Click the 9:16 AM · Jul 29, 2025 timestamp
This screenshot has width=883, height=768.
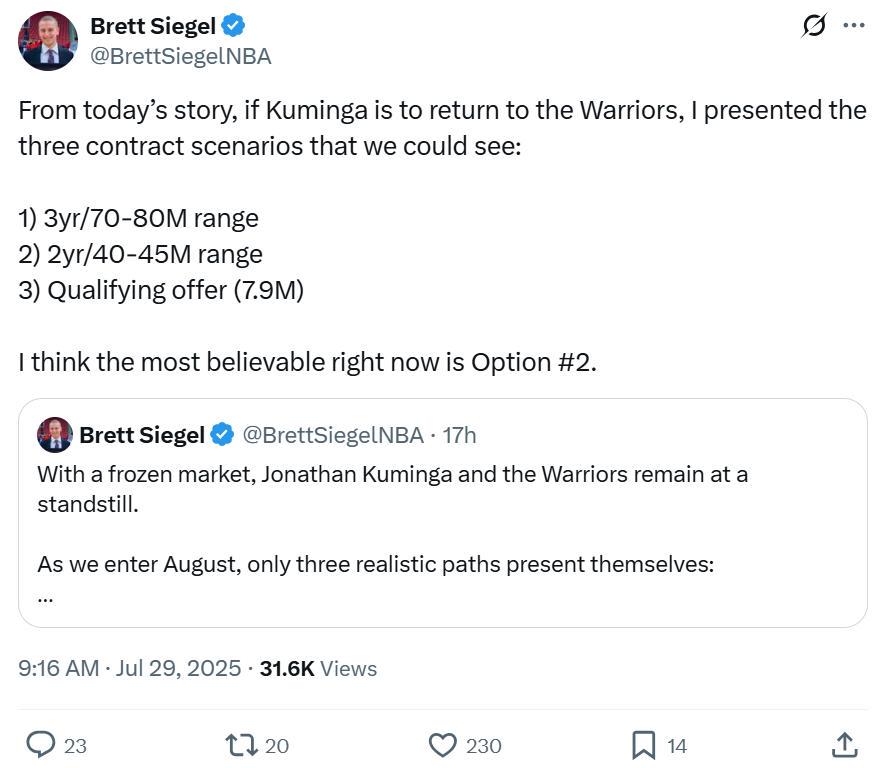tap(130, 668)
